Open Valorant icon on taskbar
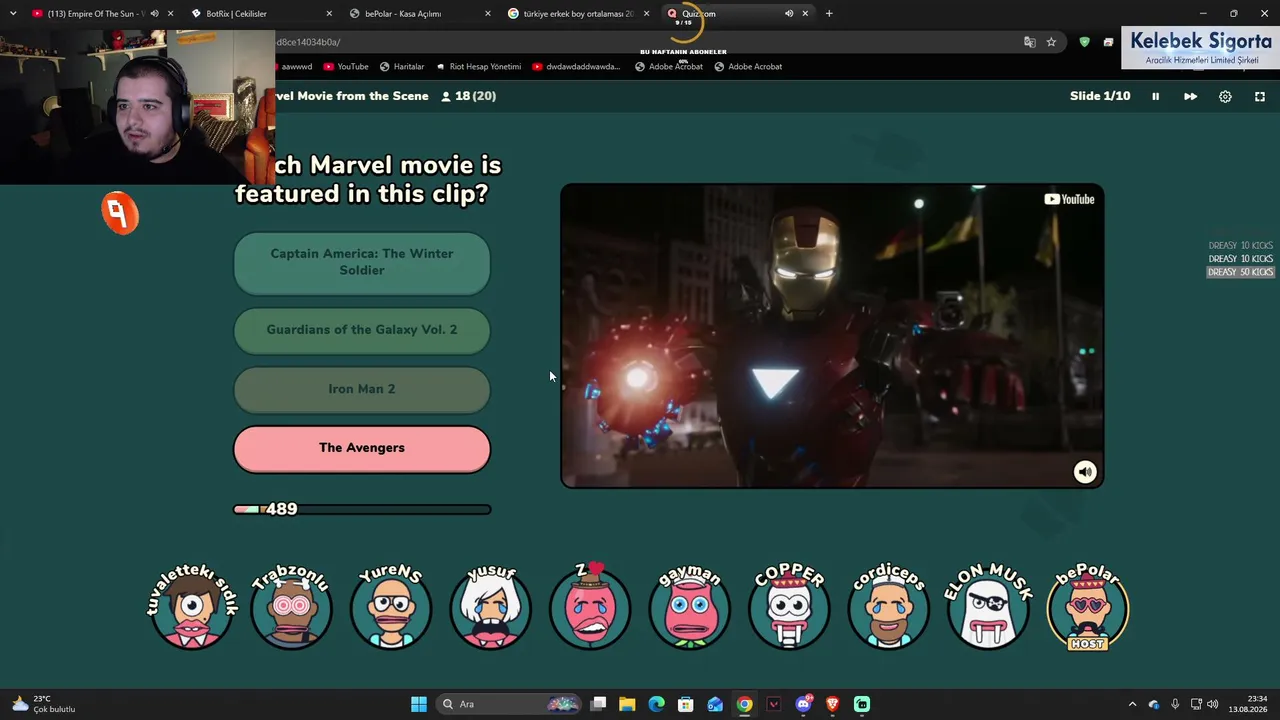Screen dimensions: 1280x720 click(774, 704)
